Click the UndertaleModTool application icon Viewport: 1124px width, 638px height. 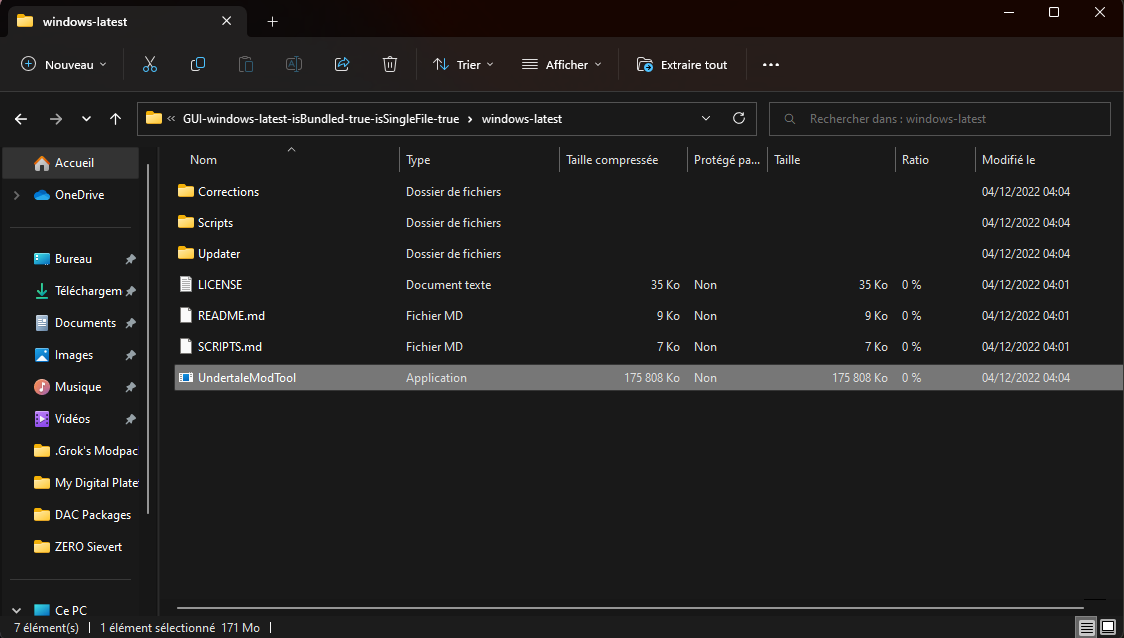(186, 378)
